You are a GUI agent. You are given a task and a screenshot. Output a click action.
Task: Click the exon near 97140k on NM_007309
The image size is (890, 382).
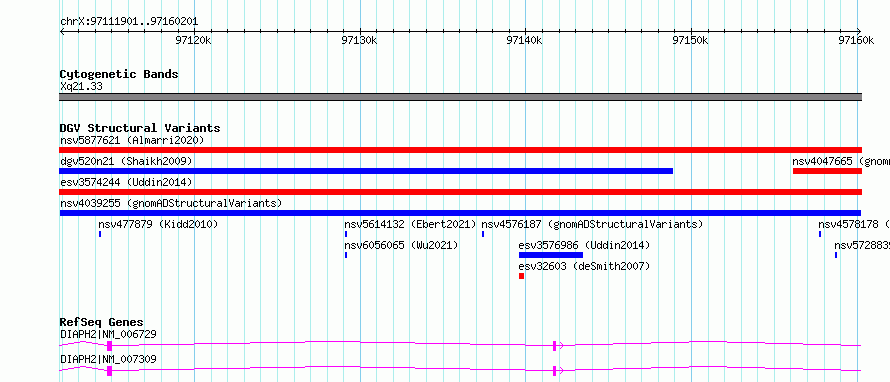click(x=555, y=371)
